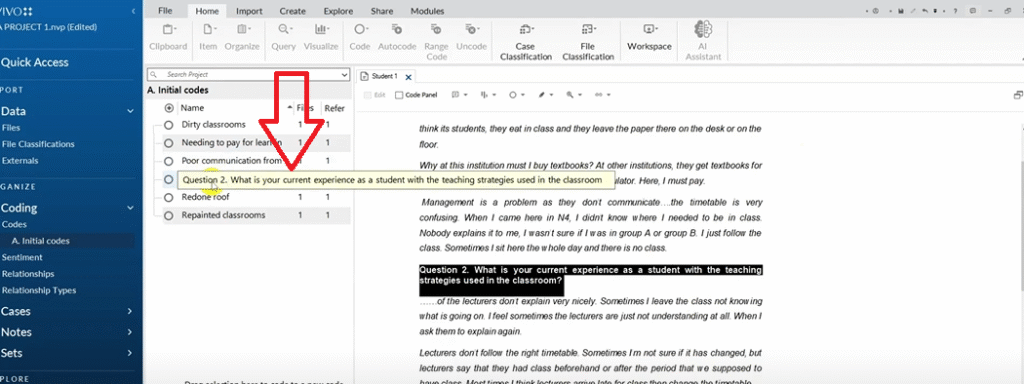Click the disabled Edit toggle in document toolbar
1024x384 pixels.
(375, 95)
